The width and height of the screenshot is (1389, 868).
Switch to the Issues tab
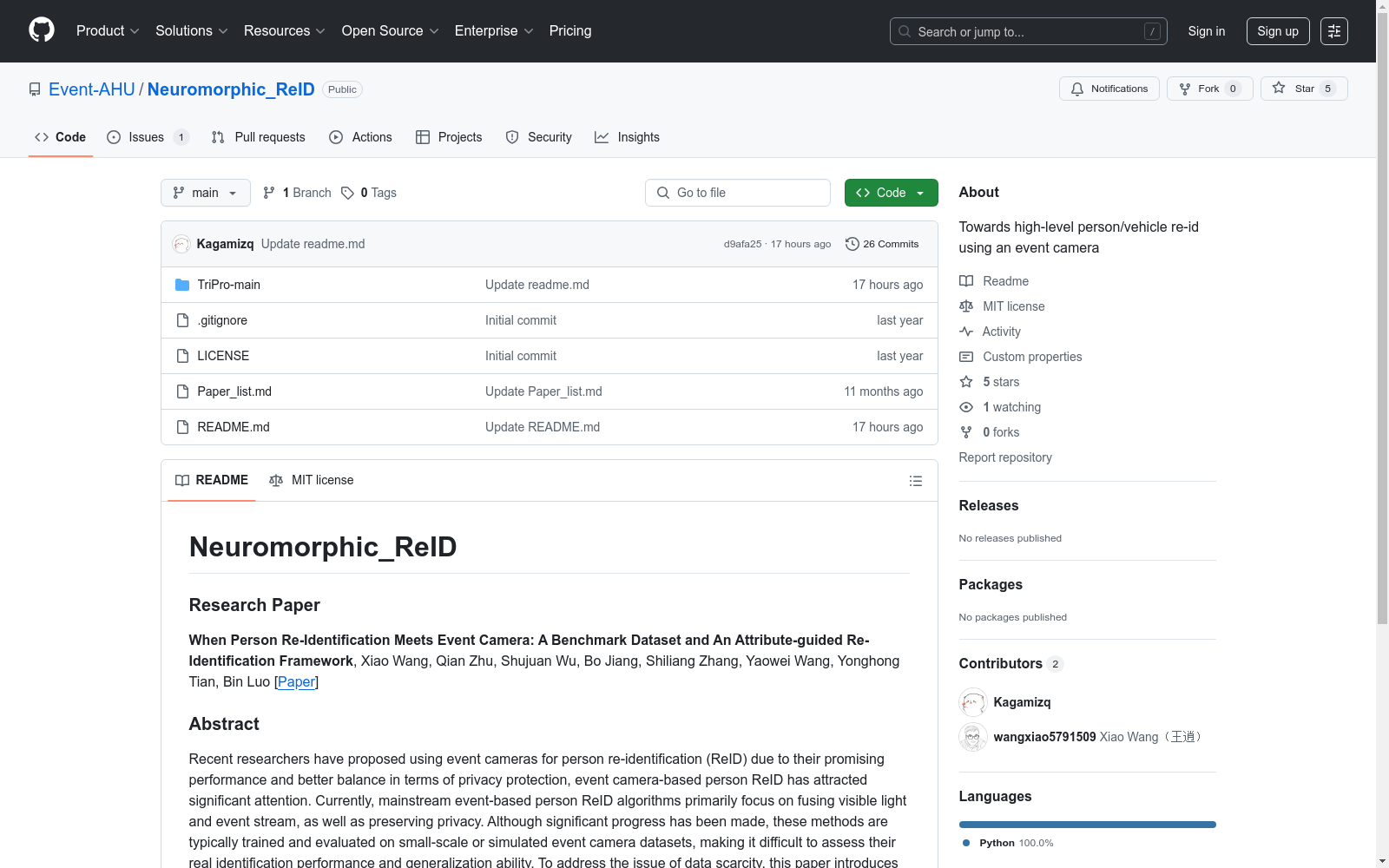coord(148,137)
